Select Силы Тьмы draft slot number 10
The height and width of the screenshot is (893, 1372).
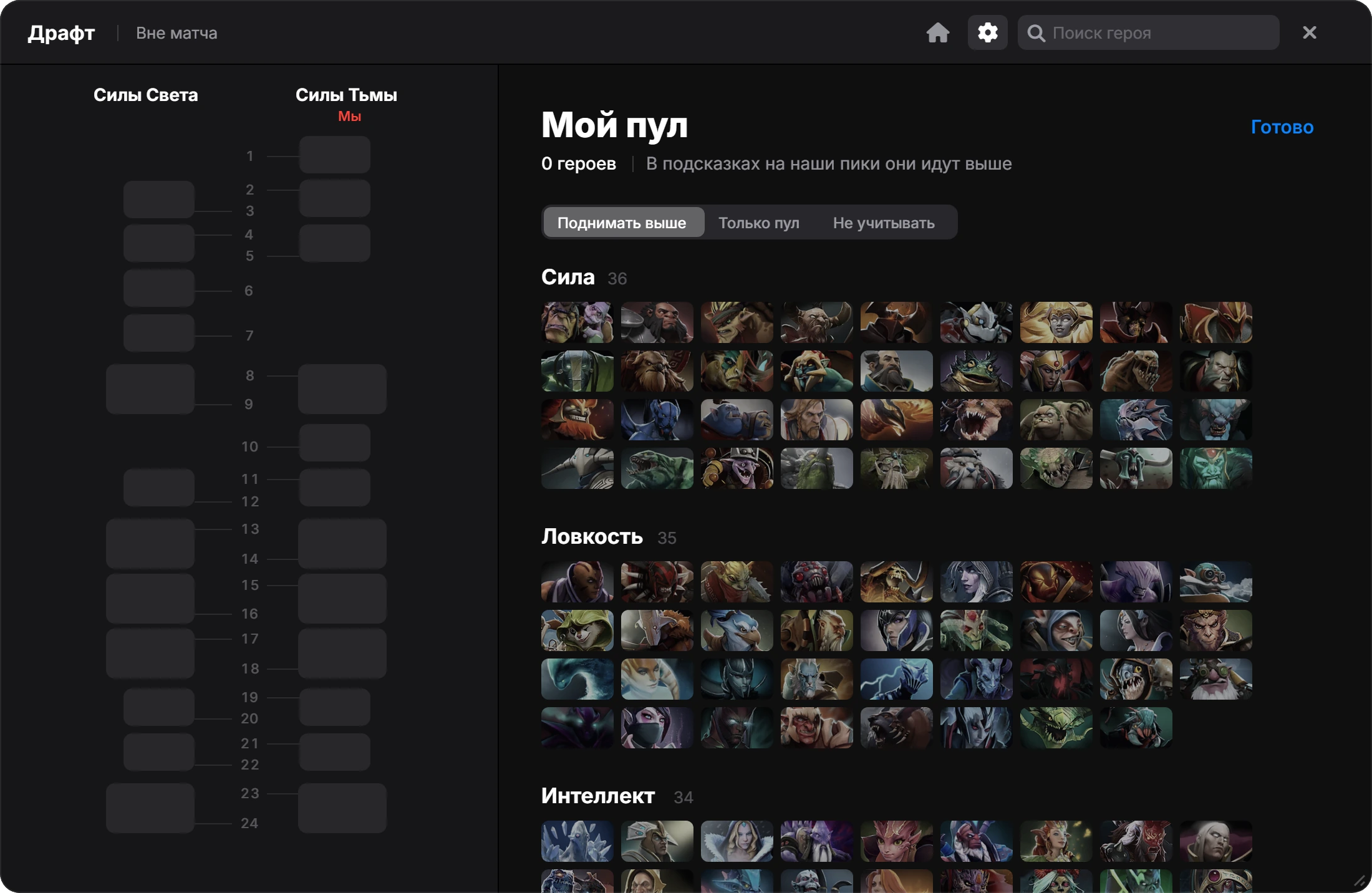click(x=335, y=443)
